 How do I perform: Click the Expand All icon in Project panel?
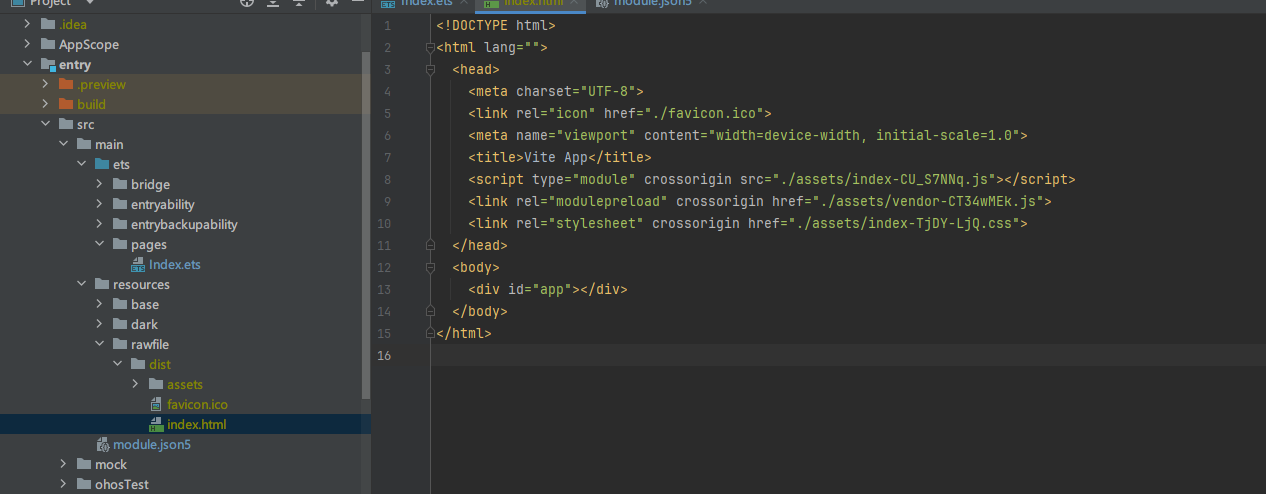coord(274,3)
